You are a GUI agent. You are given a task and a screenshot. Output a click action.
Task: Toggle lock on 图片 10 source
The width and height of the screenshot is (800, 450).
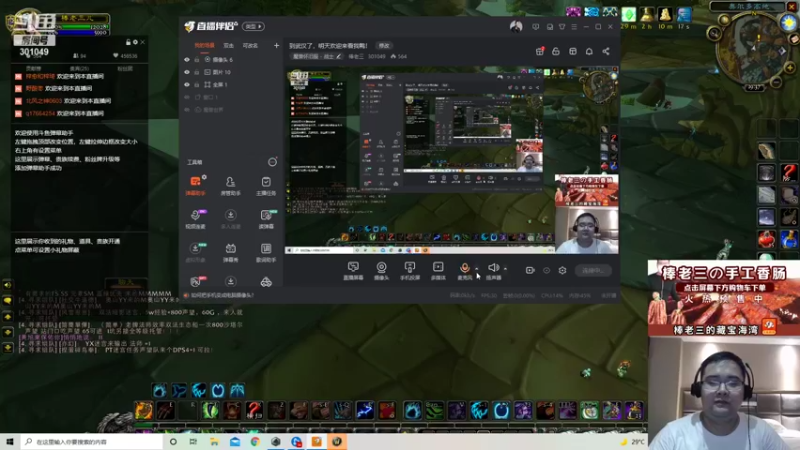point(196,72)
